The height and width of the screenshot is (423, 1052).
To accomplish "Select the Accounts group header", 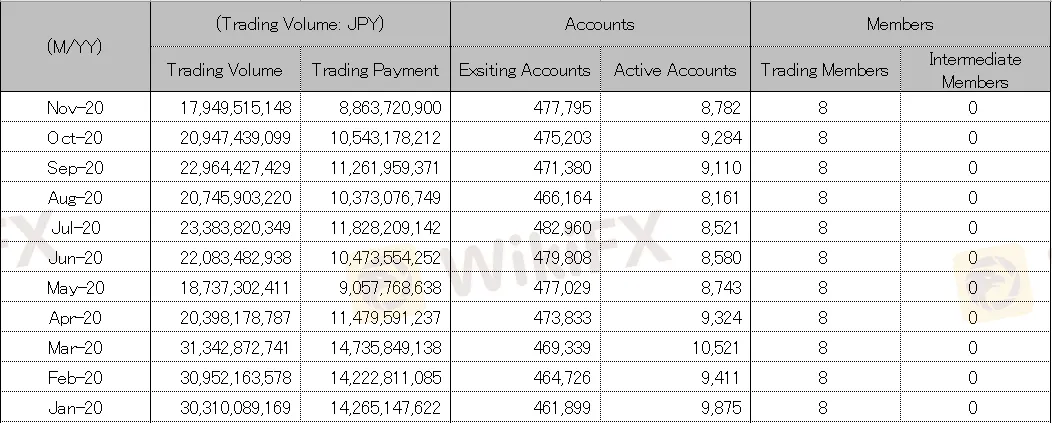I will (x=600, y=24).
